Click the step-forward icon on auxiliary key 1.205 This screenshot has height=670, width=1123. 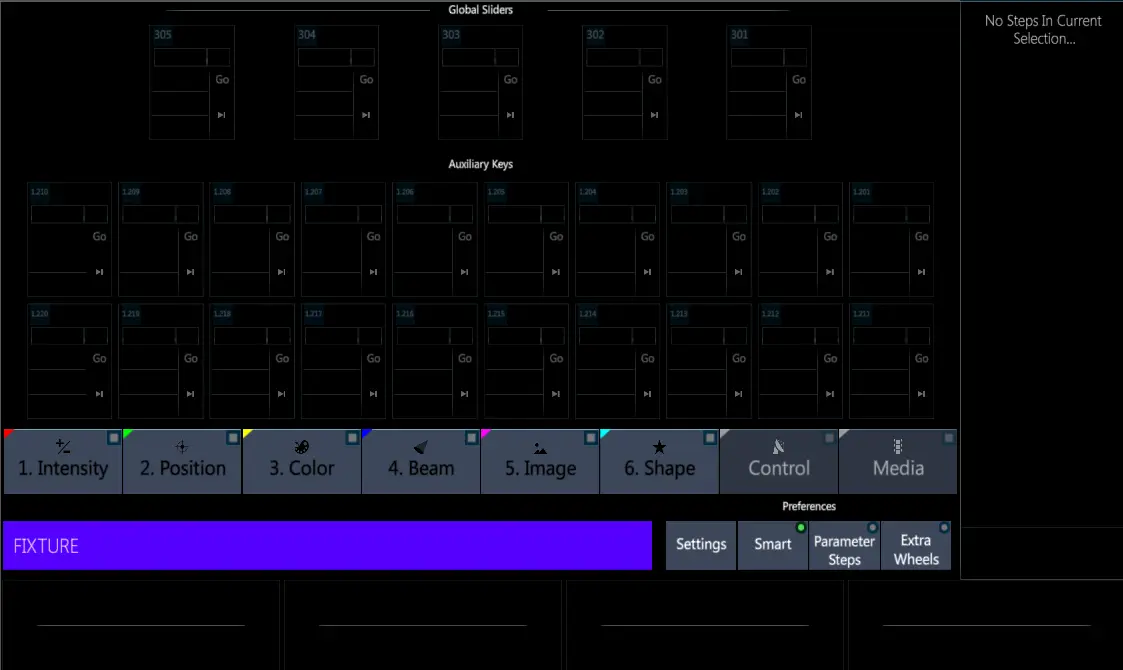point(556,272)
